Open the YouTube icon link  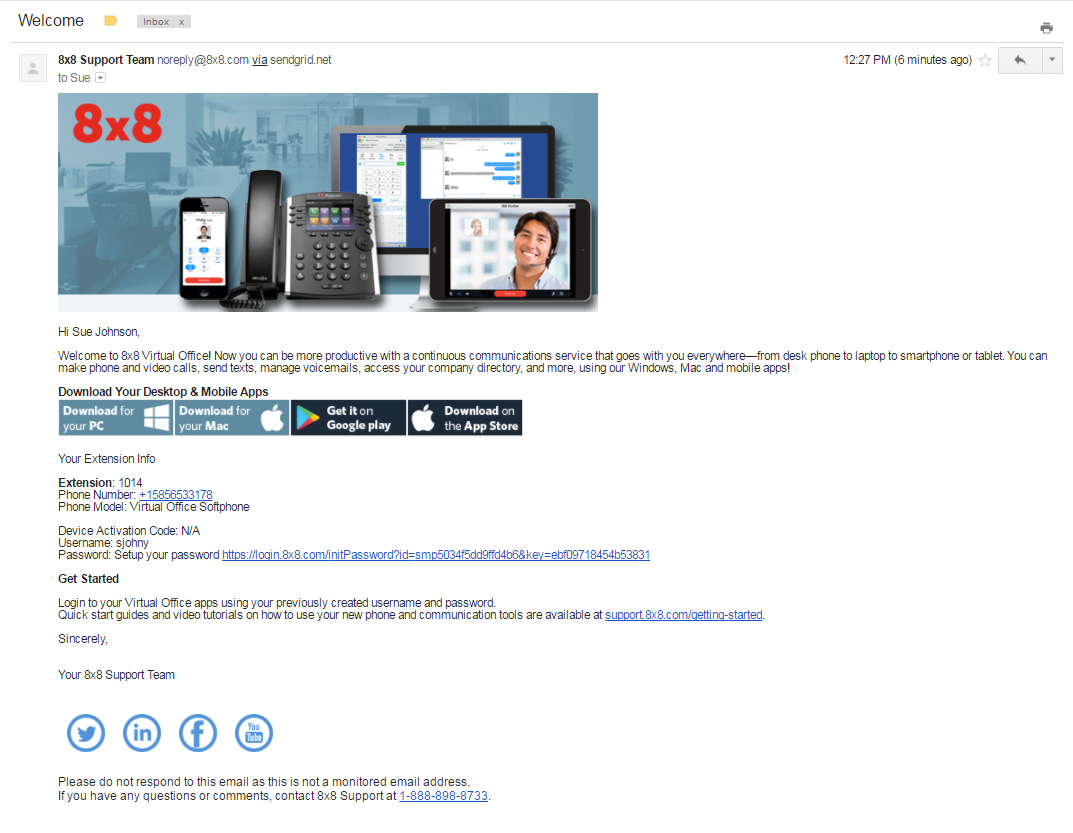254,733
